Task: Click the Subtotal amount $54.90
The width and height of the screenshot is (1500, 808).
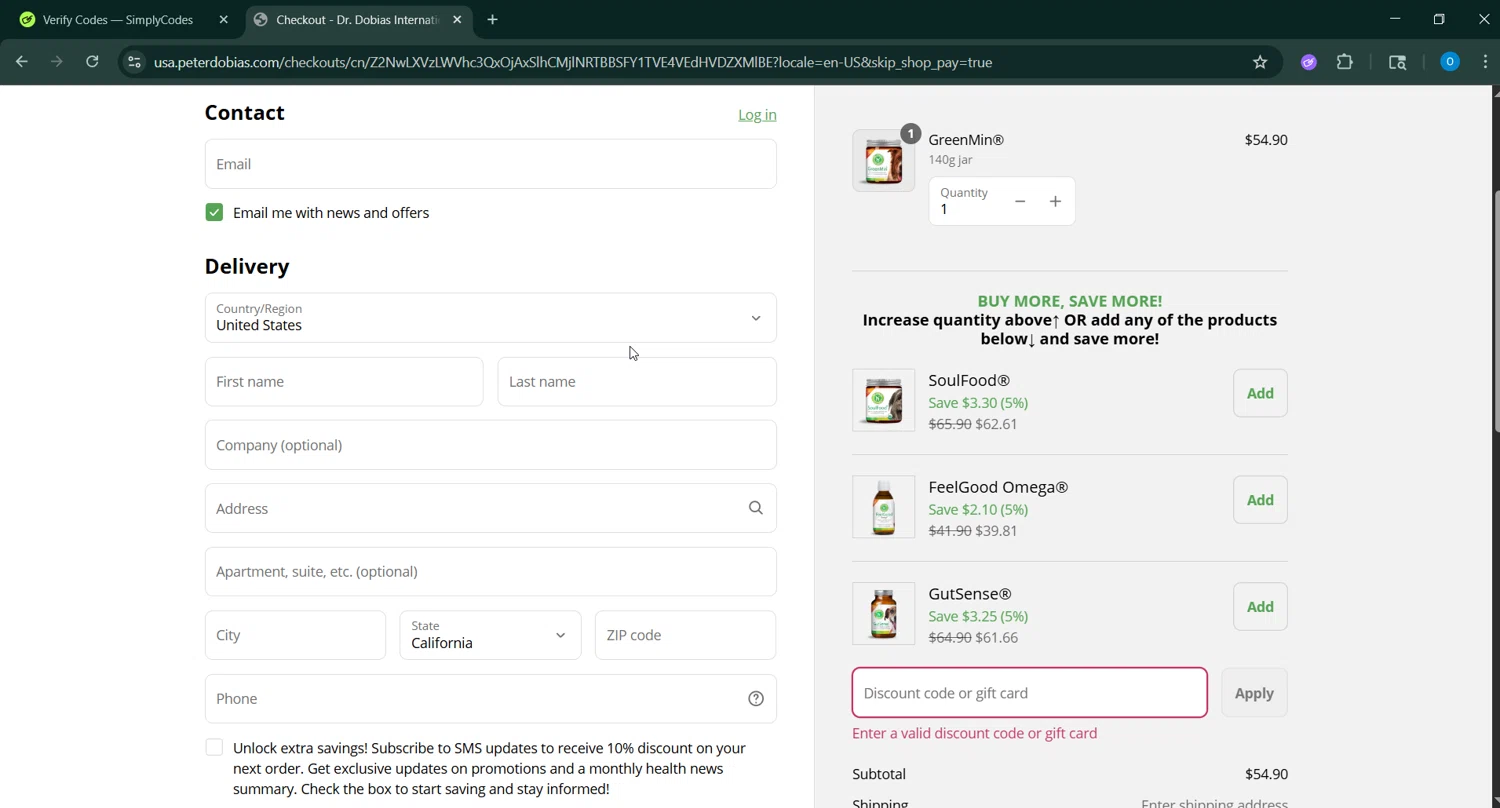Action: point(1266,774)
